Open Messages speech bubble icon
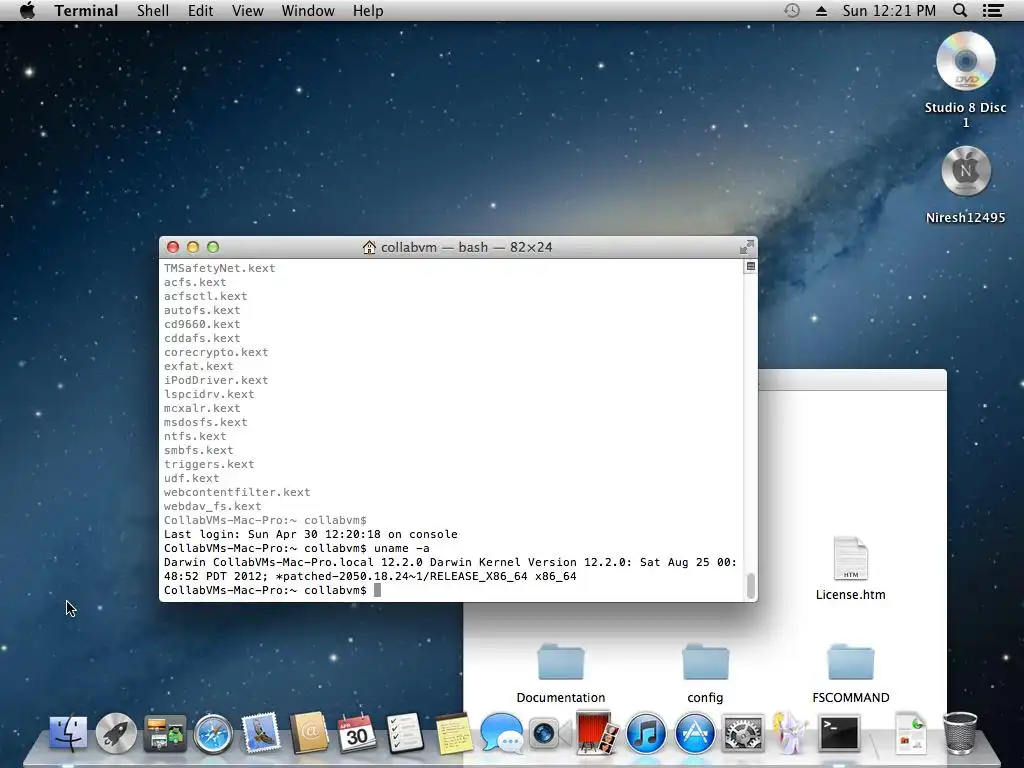This screenshot has height=768, width=1024. pyautogui.click(x=502, y=733)
